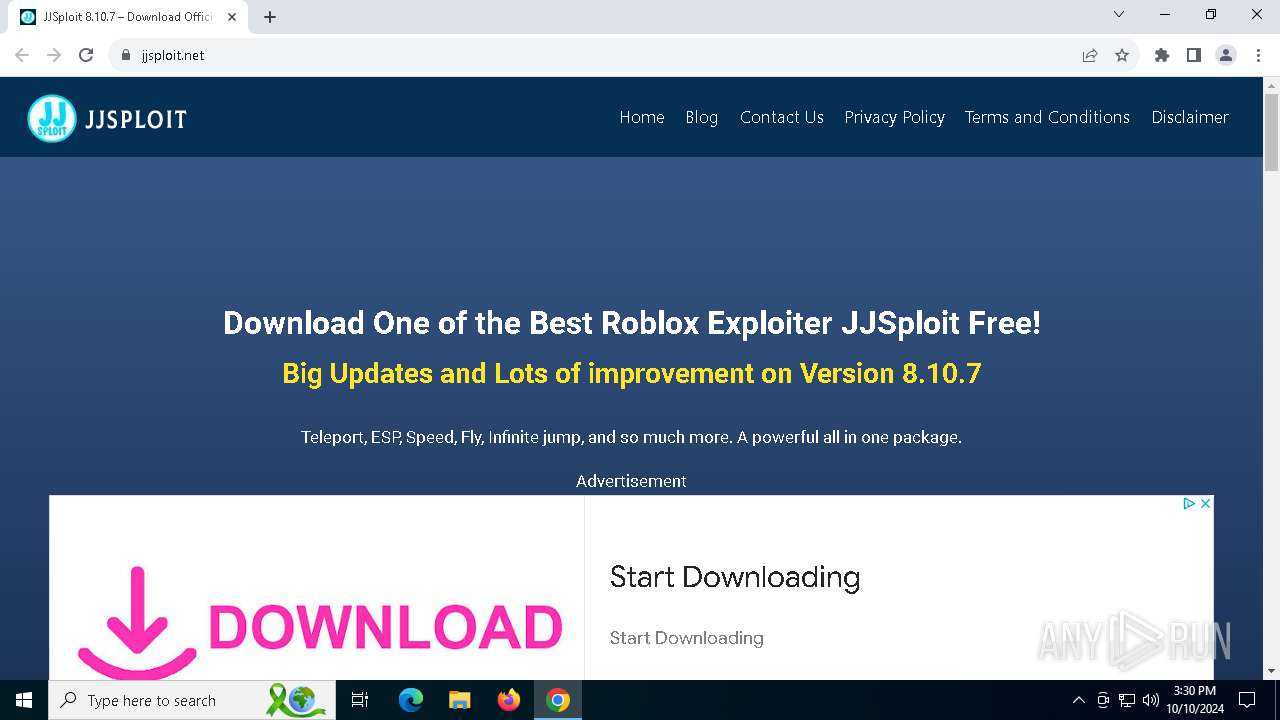Open the Privacy Policy page

tap(895, 117)
